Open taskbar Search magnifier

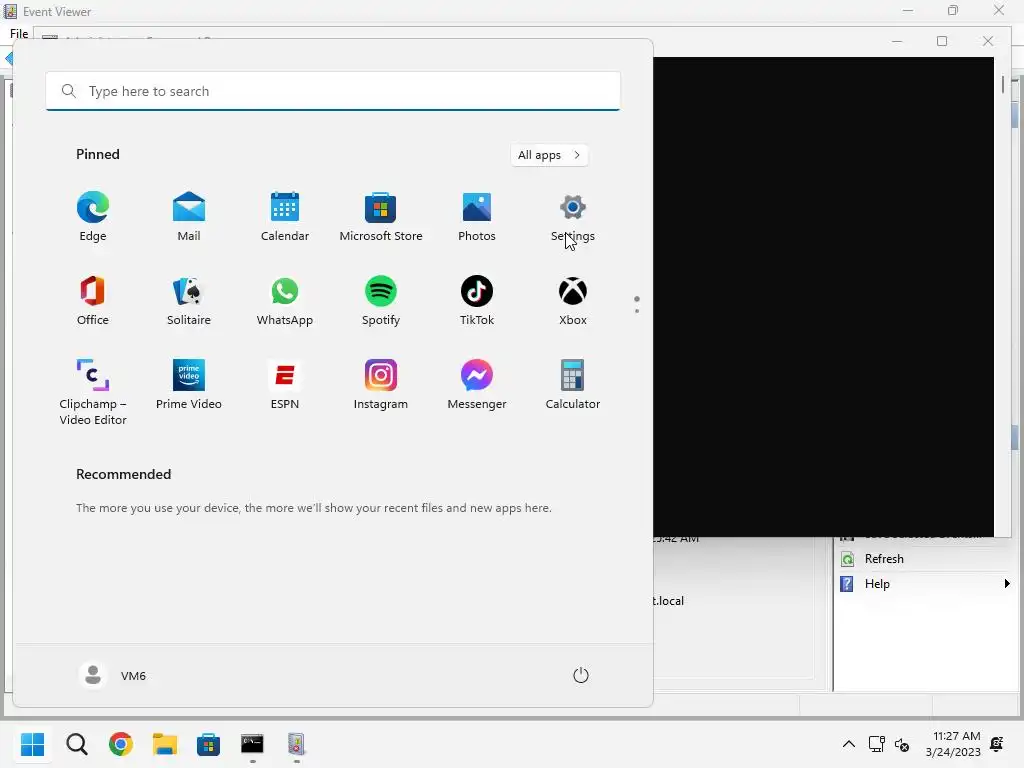point(76,744)
